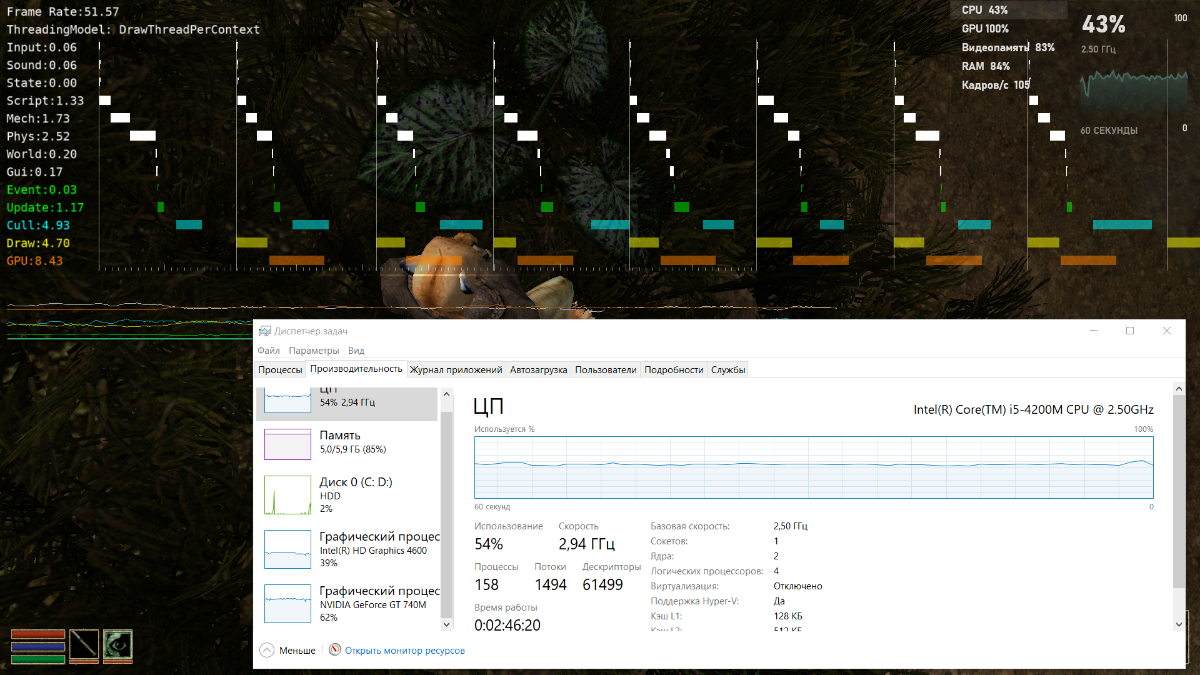Switch to the Службы tab
Viewport: 1200px width, 675px height.
click(728, 370)
